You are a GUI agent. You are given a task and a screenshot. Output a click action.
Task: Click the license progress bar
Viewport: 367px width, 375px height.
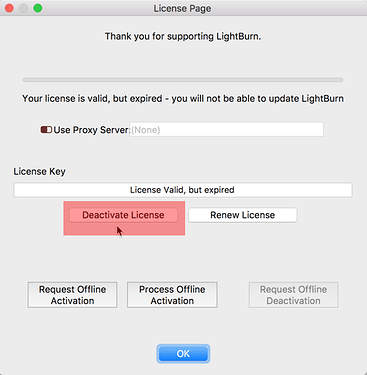coord(183,80)
